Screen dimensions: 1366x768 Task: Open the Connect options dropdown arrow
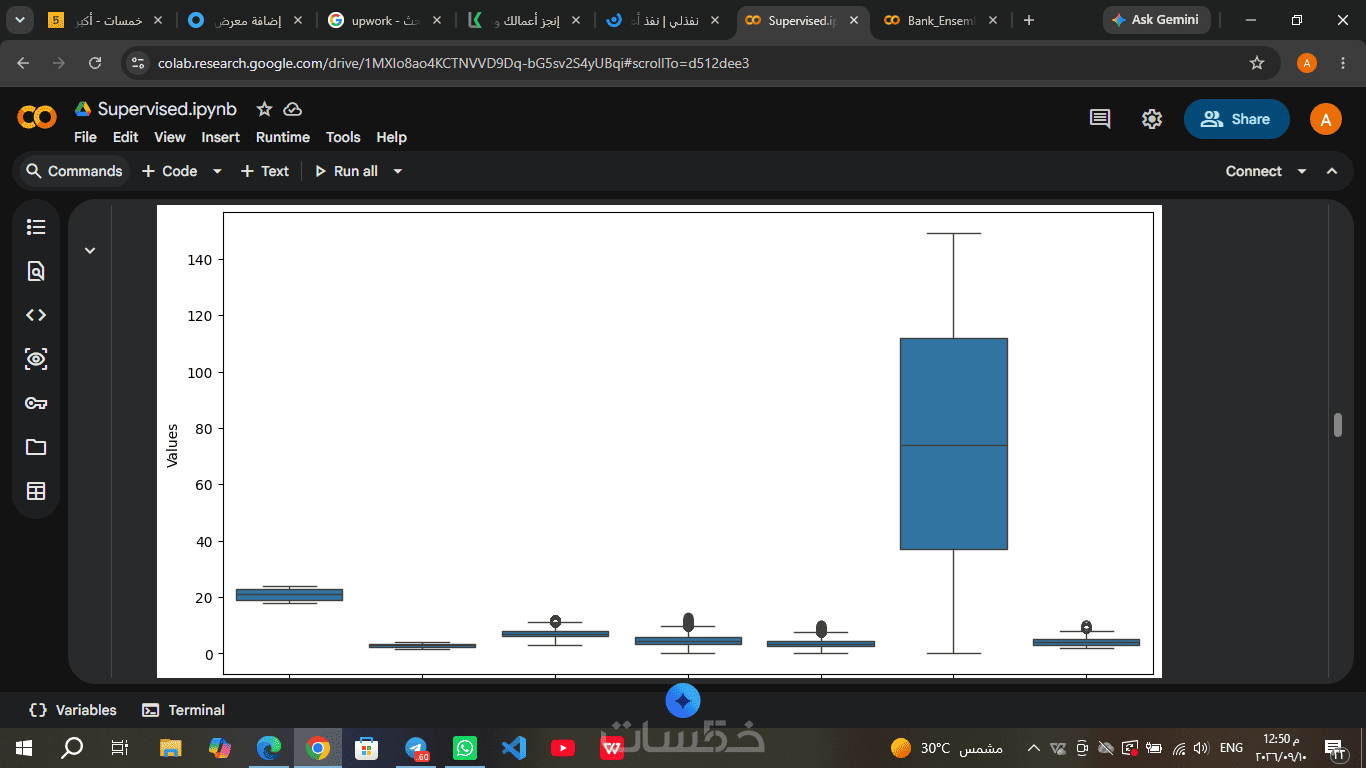[x=1302, y=171]
